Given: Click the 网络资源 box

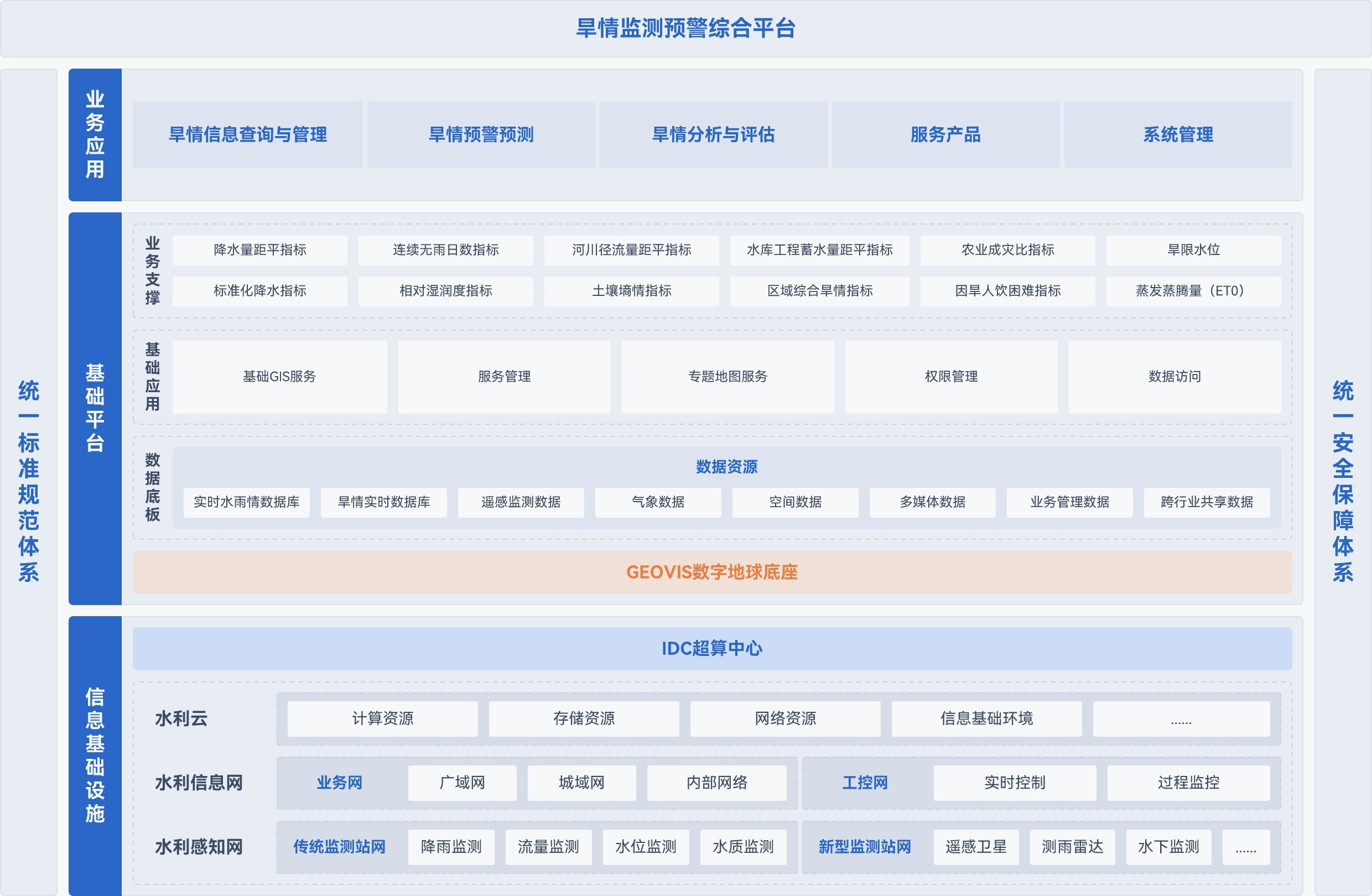Looking at the screenshot, I should tap(786, 718).
